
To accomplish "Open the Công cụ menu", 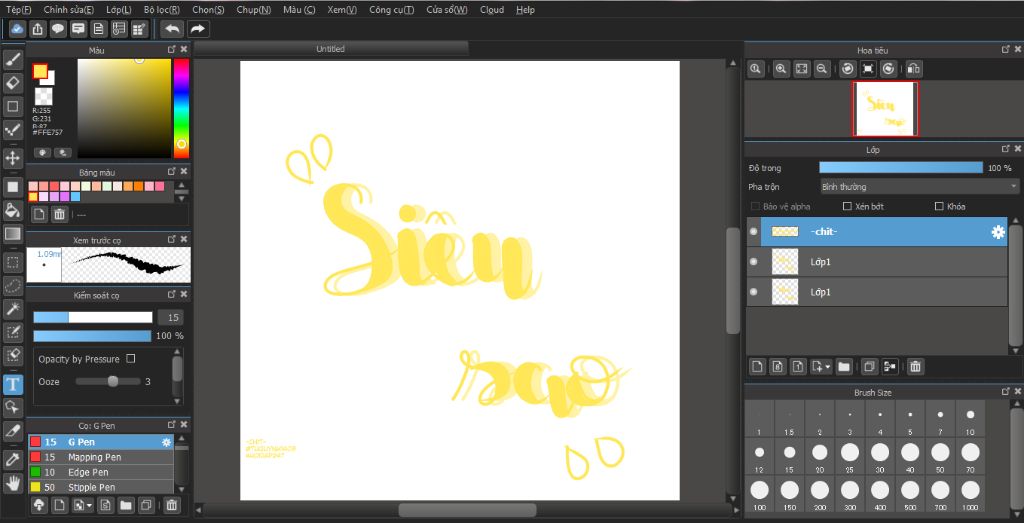I will click(391, 10).
